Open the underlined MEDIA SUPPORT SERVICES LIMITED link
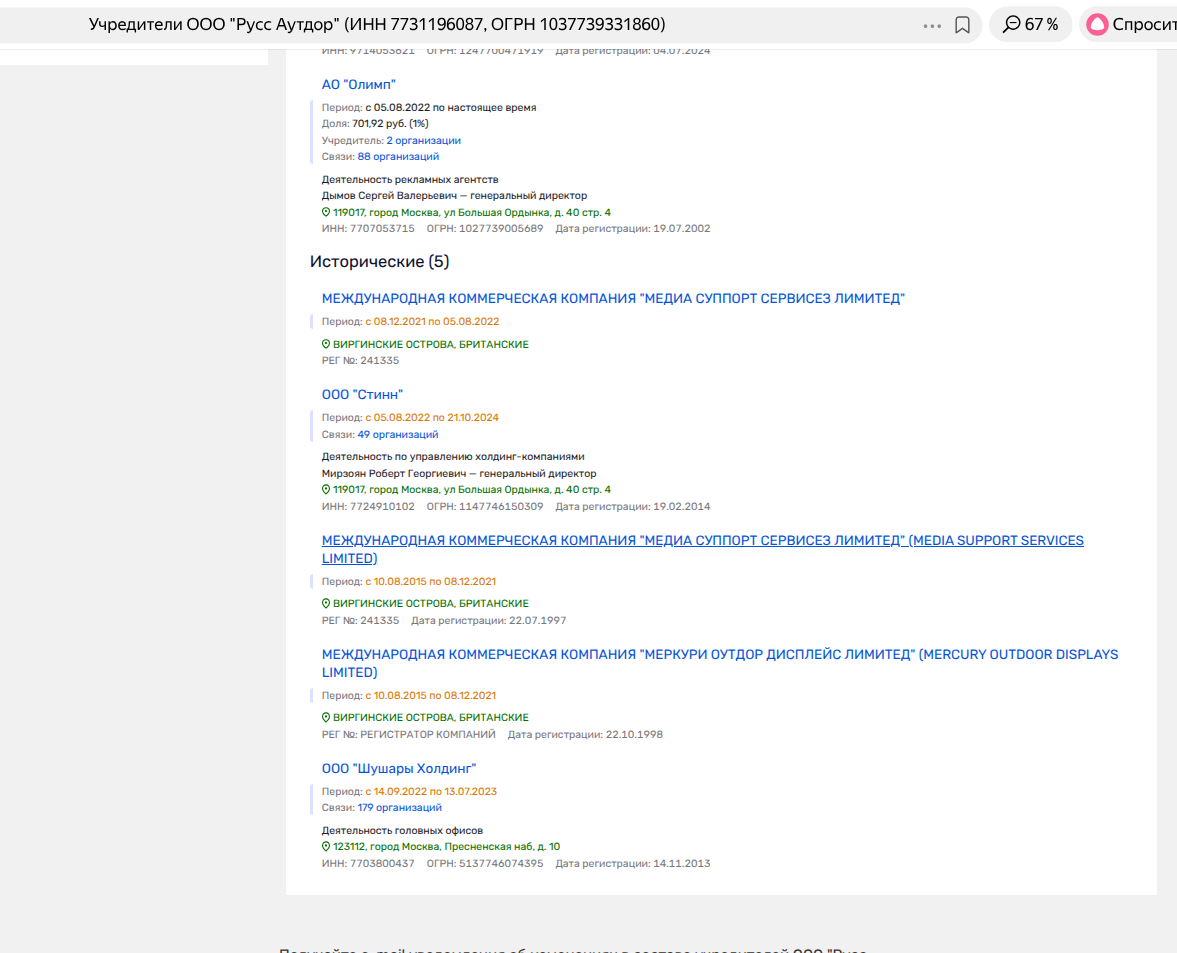Viewport: 1177px width, 953px height. (x=702, y=541)
